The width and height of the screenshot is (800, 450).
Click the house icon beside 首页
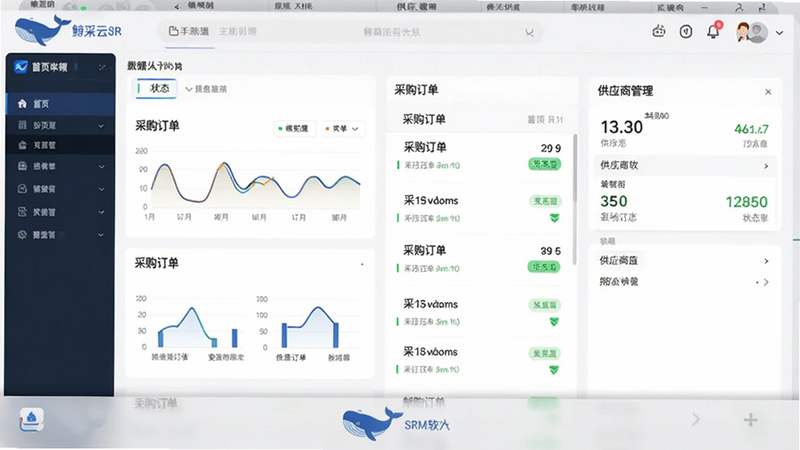tap(22, 104)
